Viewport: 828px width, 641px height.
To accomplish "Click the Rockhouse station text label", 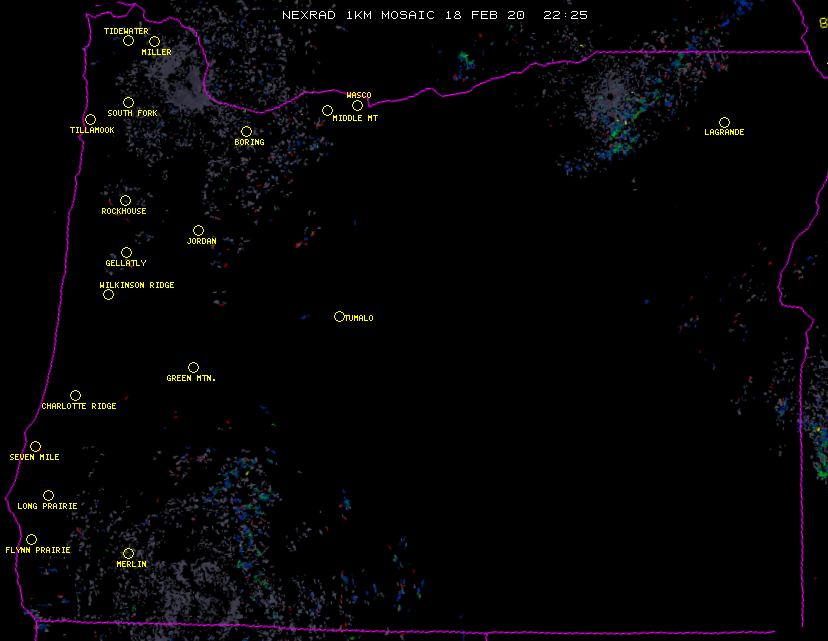I will 124,212.
